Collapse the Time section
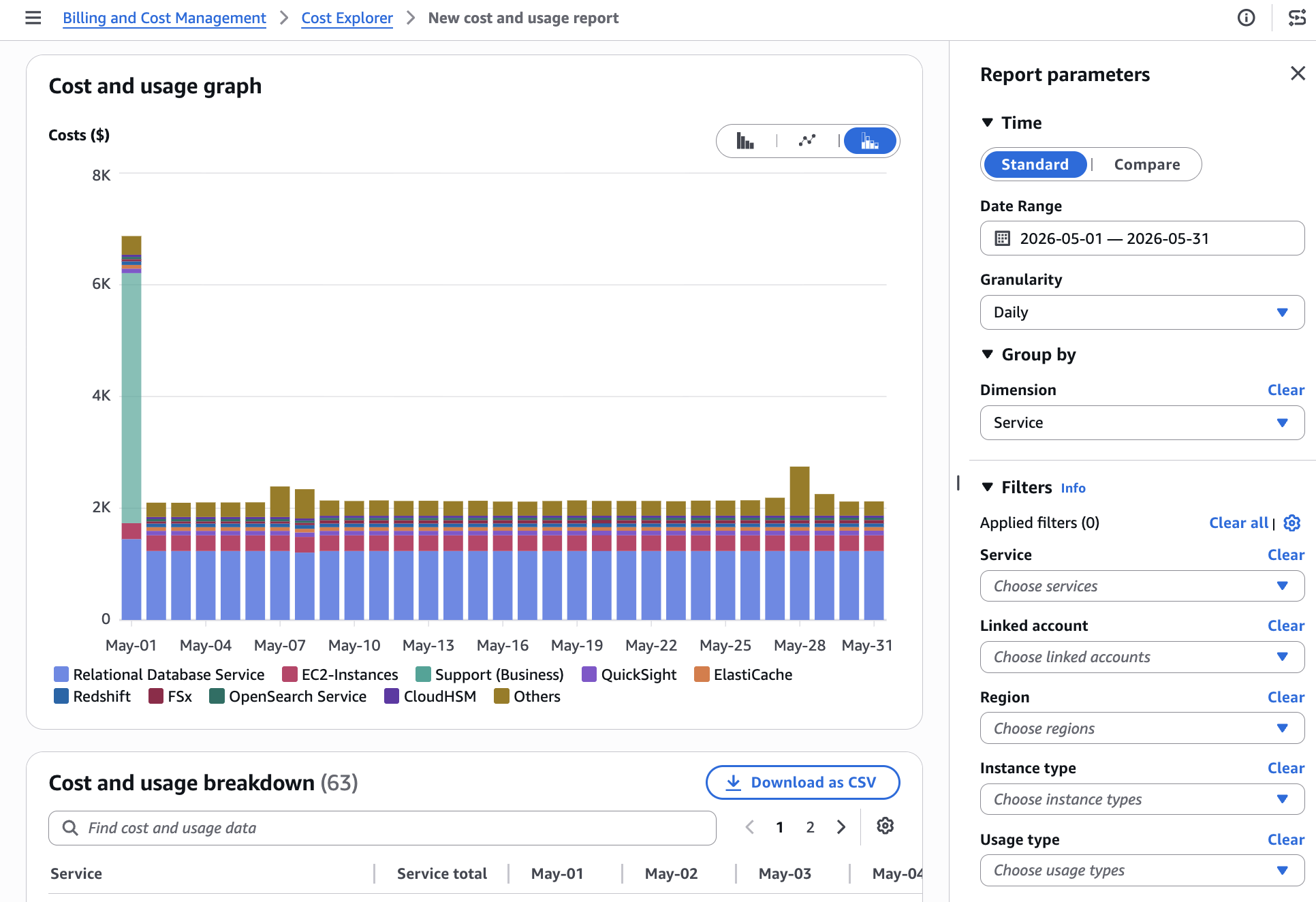 (x=988, y=123)
